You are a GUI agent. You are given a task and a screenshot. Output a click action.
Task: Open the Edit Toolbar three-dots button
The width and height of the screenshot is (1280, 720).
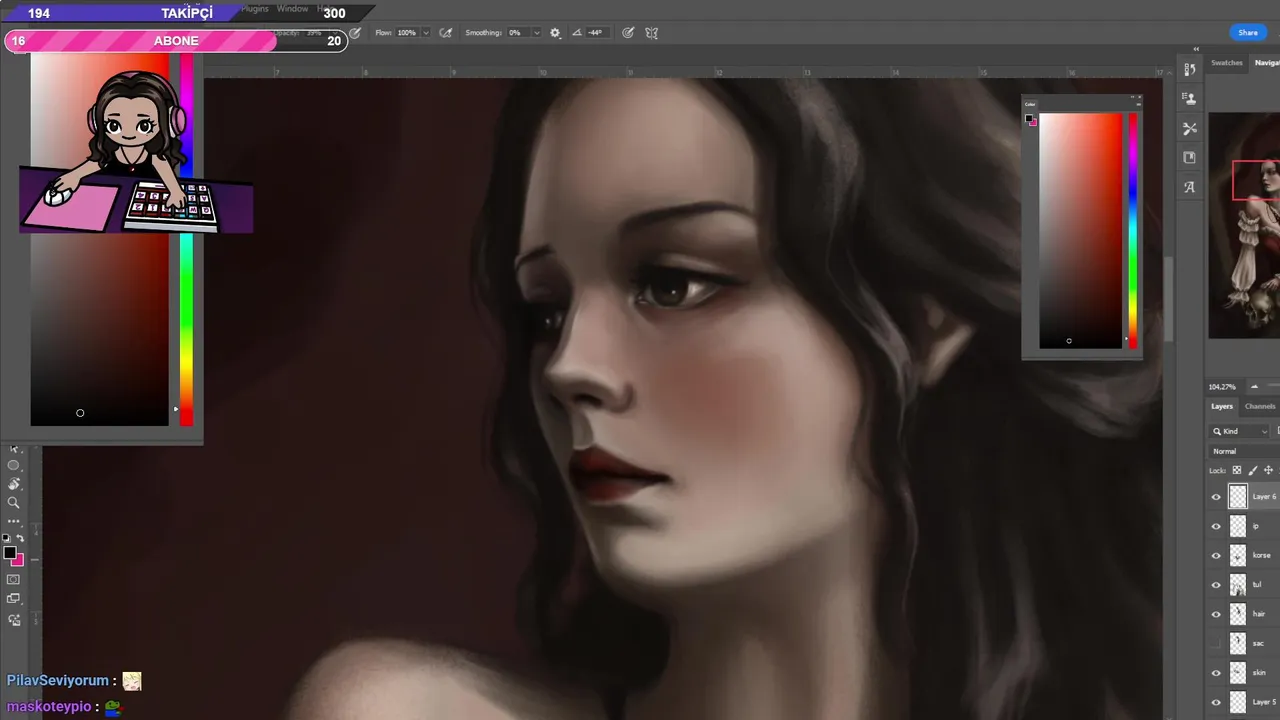(14, 521)
